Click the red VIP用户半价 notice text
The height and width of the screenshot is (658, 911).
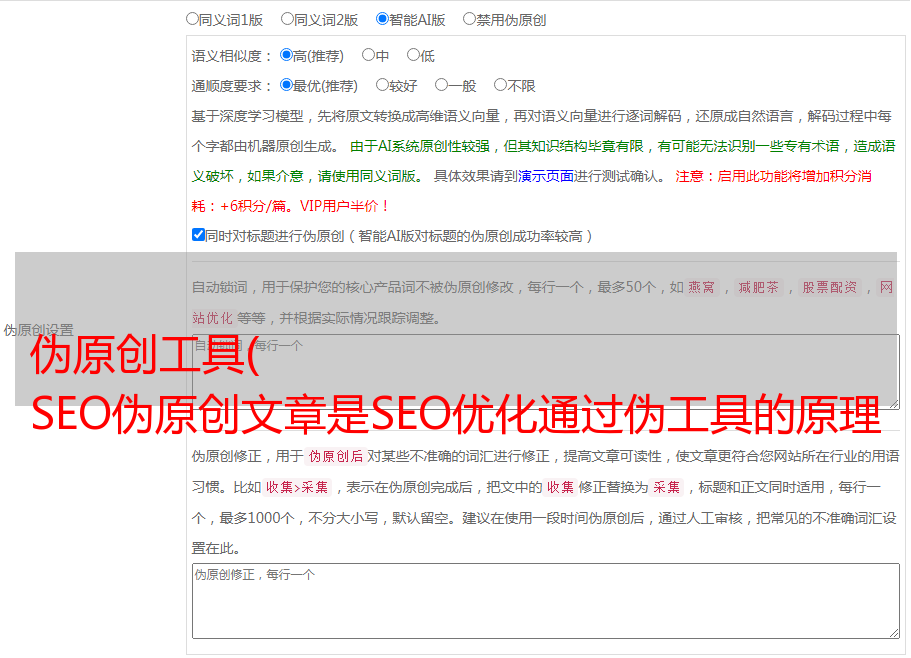344,206
